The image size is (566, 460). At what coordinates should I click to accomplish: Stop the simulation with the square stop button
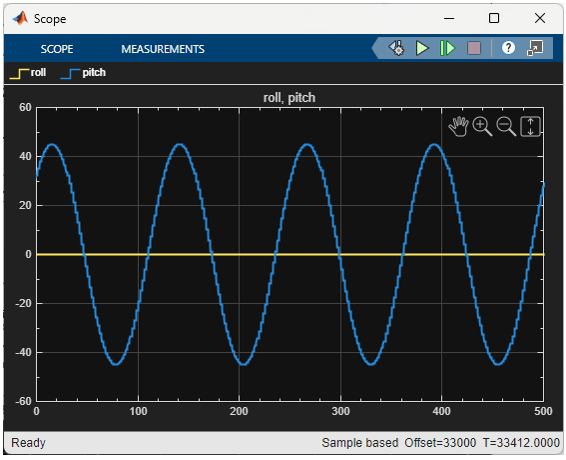click(x=474, y=48)
